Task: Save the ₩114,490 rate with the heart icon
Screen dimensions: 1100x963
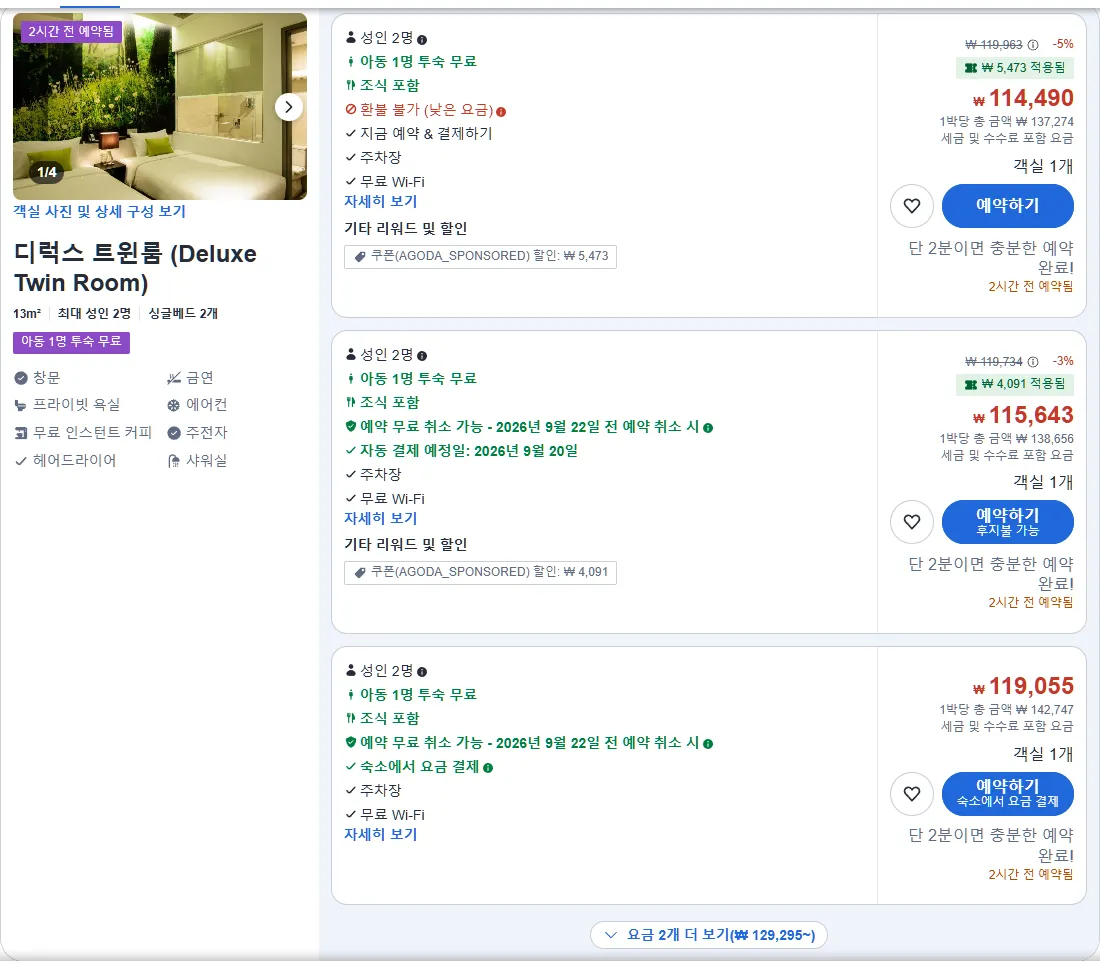Action: pyautogui.click(x=911, y=206)
